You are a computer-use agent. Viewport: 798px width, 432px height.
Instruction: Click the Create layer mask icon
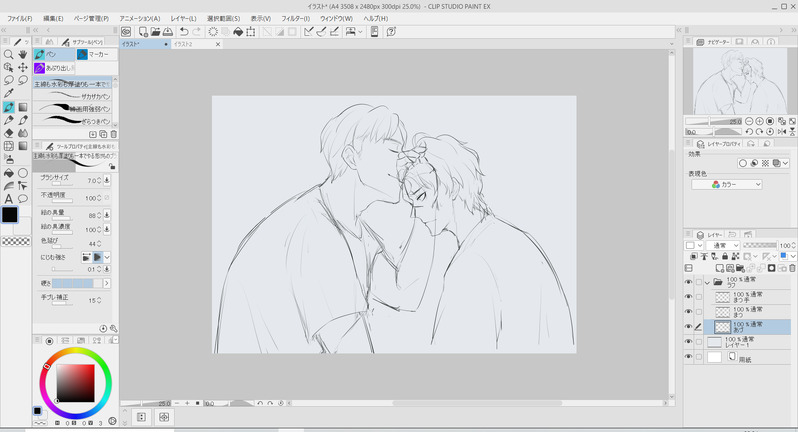(x=772, y=268)
